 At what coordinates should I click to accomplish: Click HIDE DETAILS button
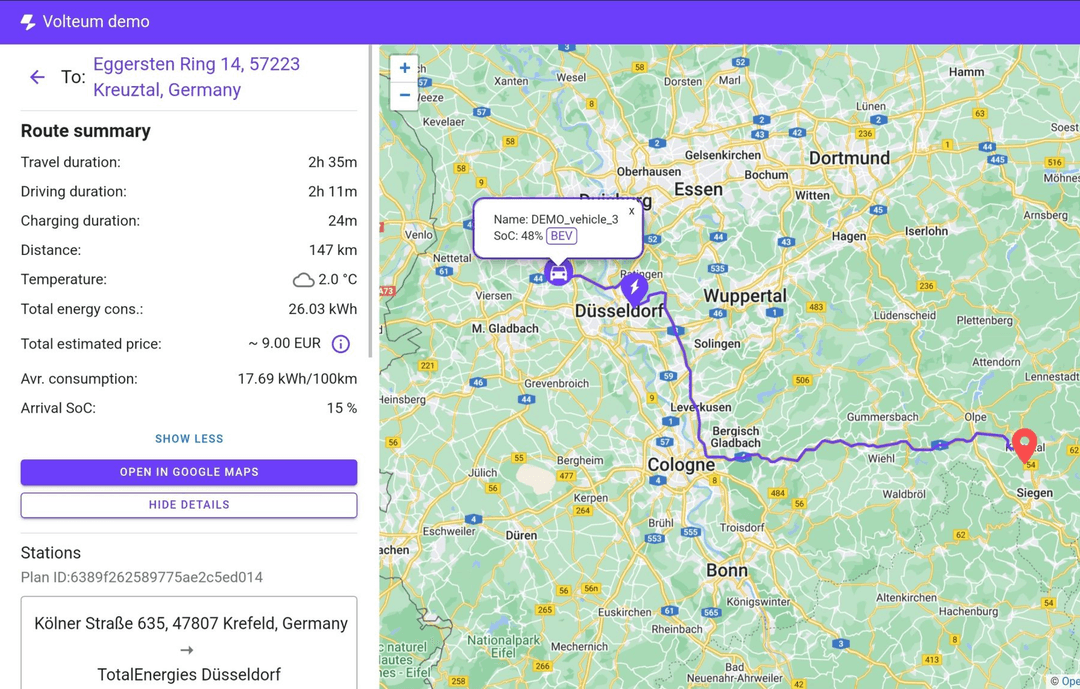click(189, 505)
